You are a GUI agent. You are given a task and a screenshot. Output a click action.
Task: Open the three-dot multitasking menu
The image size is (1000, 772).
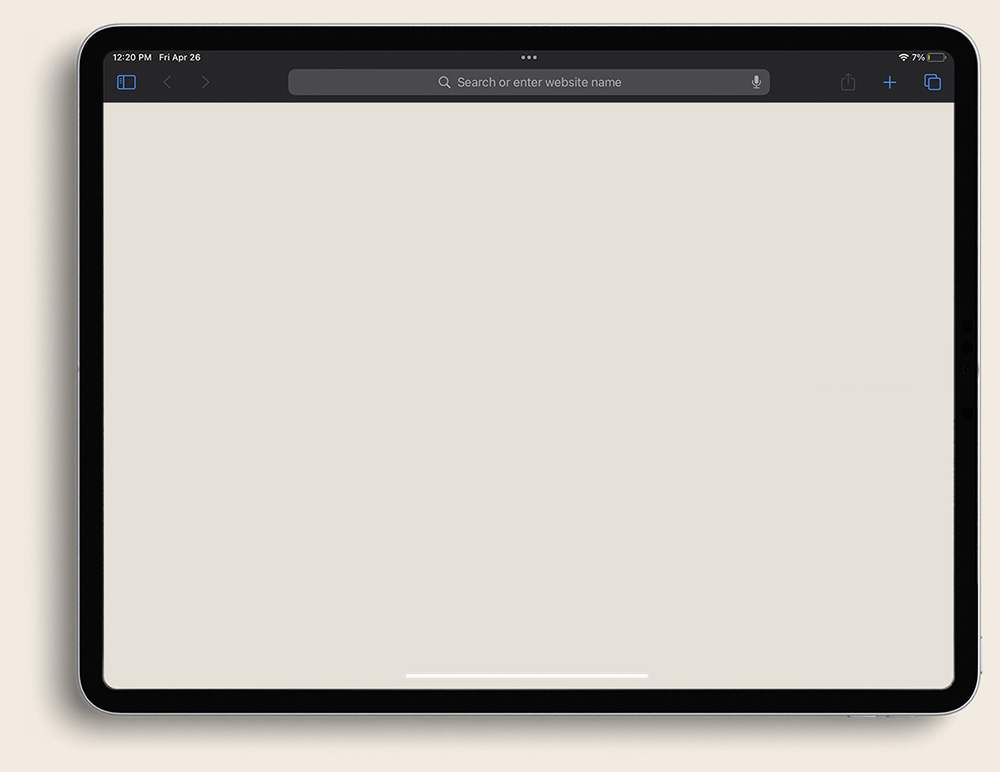coord(529,58)
